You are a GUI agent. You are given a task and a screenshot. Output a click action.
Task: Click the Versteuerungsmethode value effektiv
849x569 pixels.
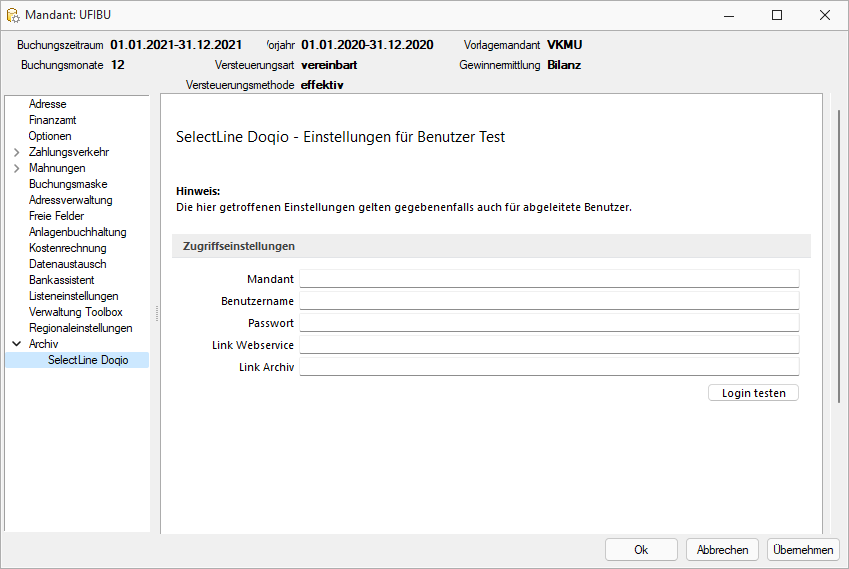pos(322,85)
